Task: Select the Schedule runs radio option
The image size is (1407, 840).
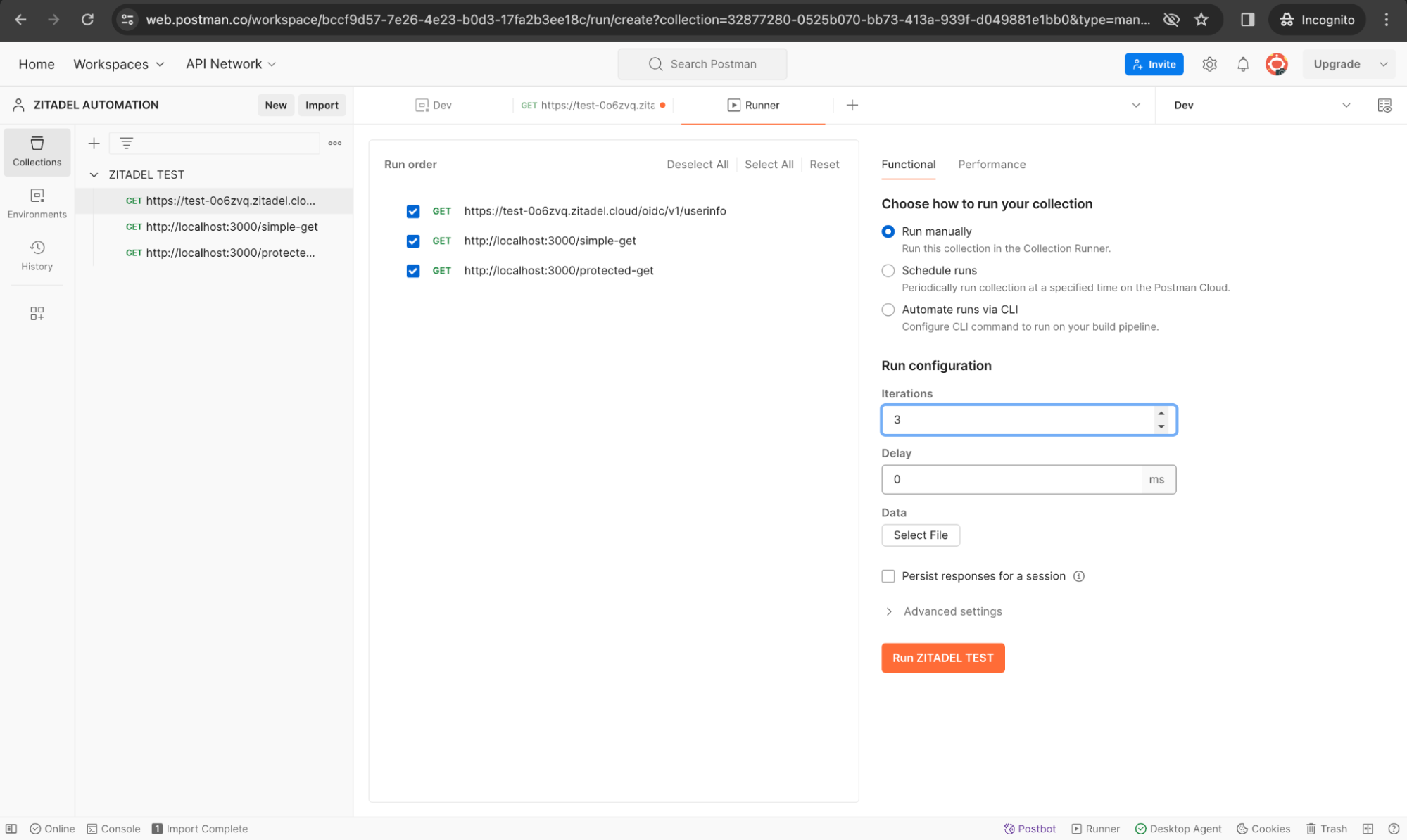Action: pyautogui.click(x=888, y=271)
